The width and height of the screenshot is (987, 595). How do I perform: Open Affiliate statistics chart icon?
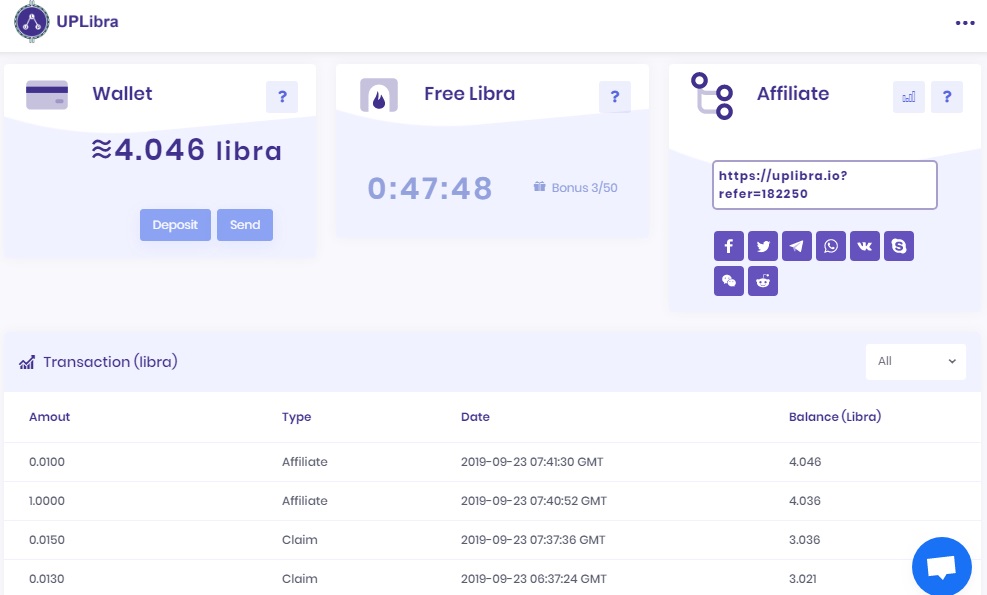click(x=909, y=97)
